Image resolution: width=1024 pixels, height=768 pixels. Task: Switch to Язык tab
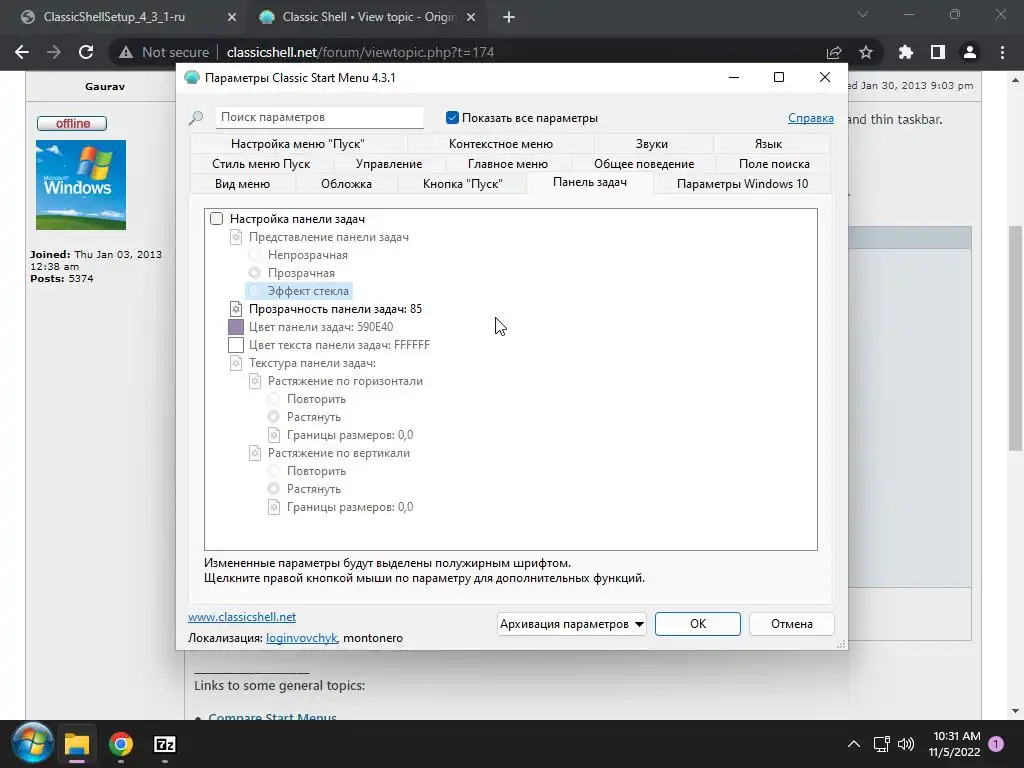[768, 144]
